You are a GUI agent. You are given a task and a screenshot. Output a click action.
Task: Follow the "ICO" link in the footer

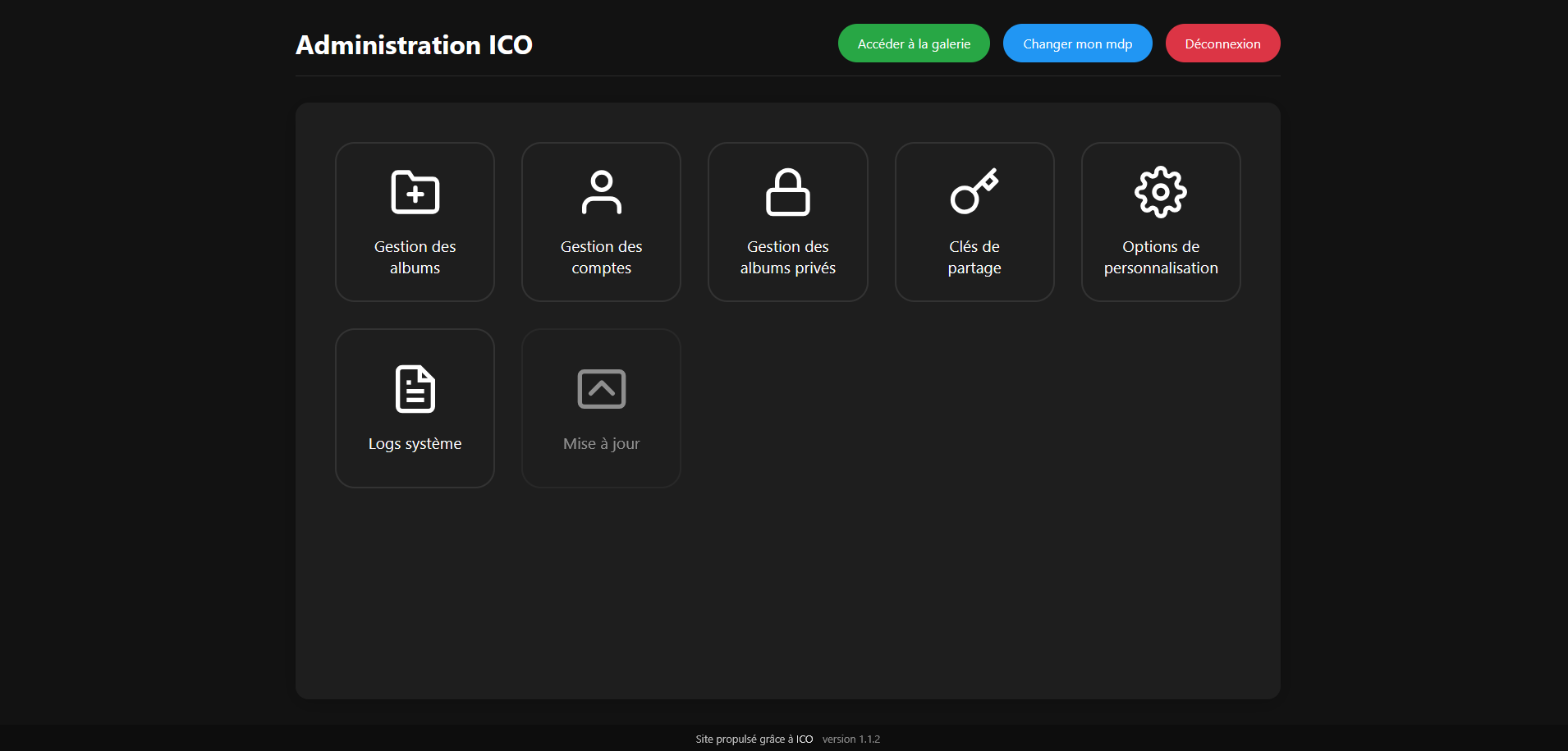[x=804, y=740]
